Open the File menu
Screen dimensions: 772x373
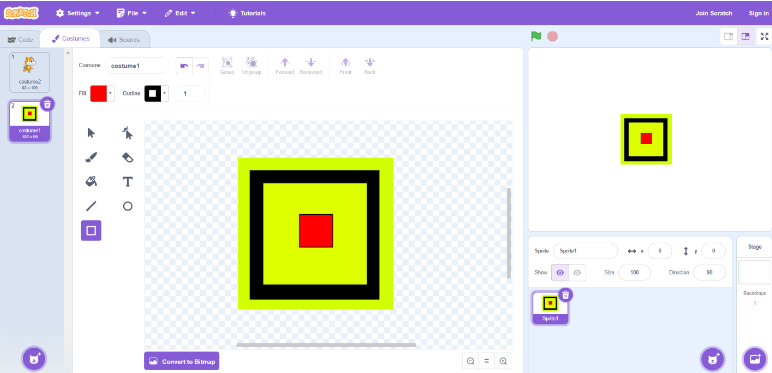tap(132, 13)
